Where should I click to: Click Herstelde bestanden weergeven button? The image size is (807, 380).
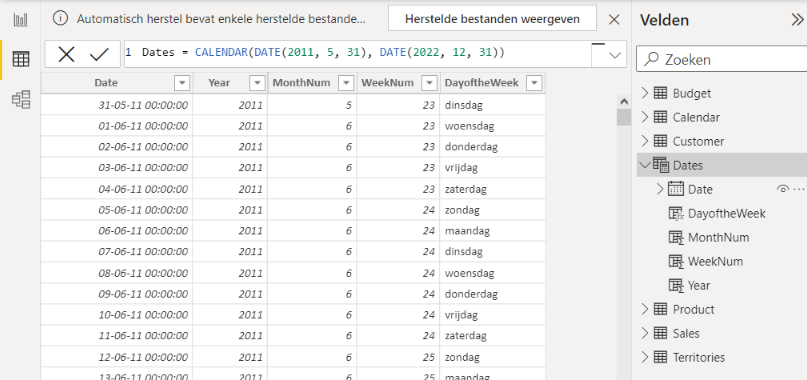(492, 19)
